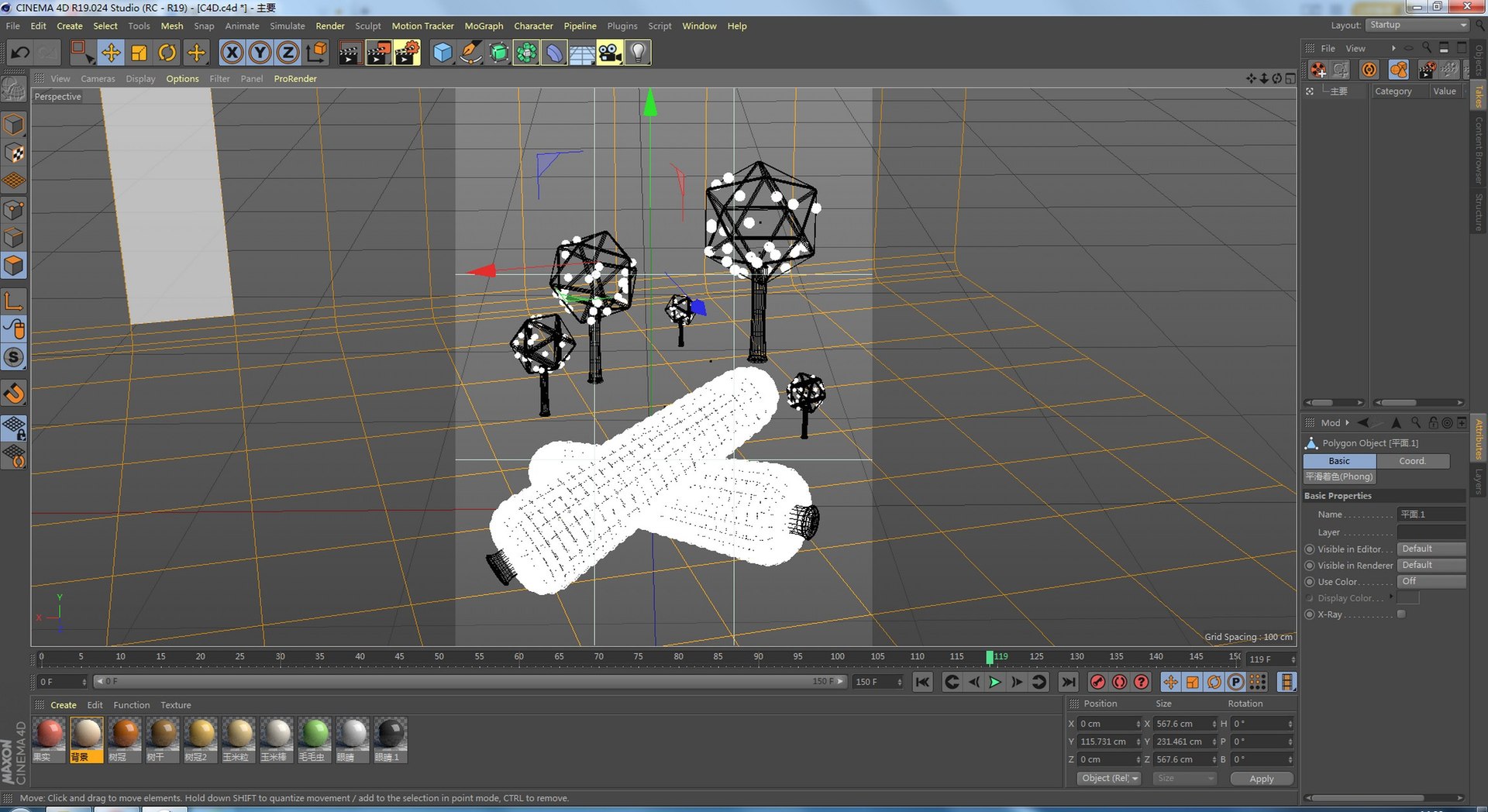
Task: Add a Cube primitive object
Action: 443,53
